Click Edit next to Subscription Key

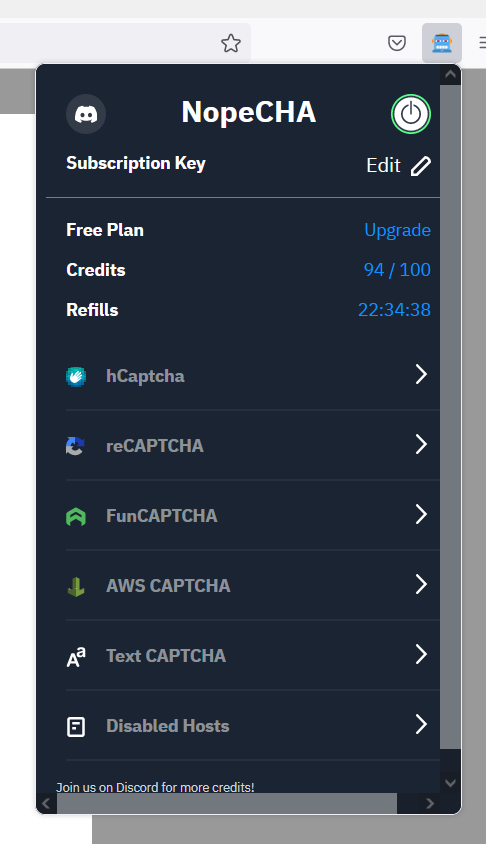pyautogui.click(x=383, y=165)
